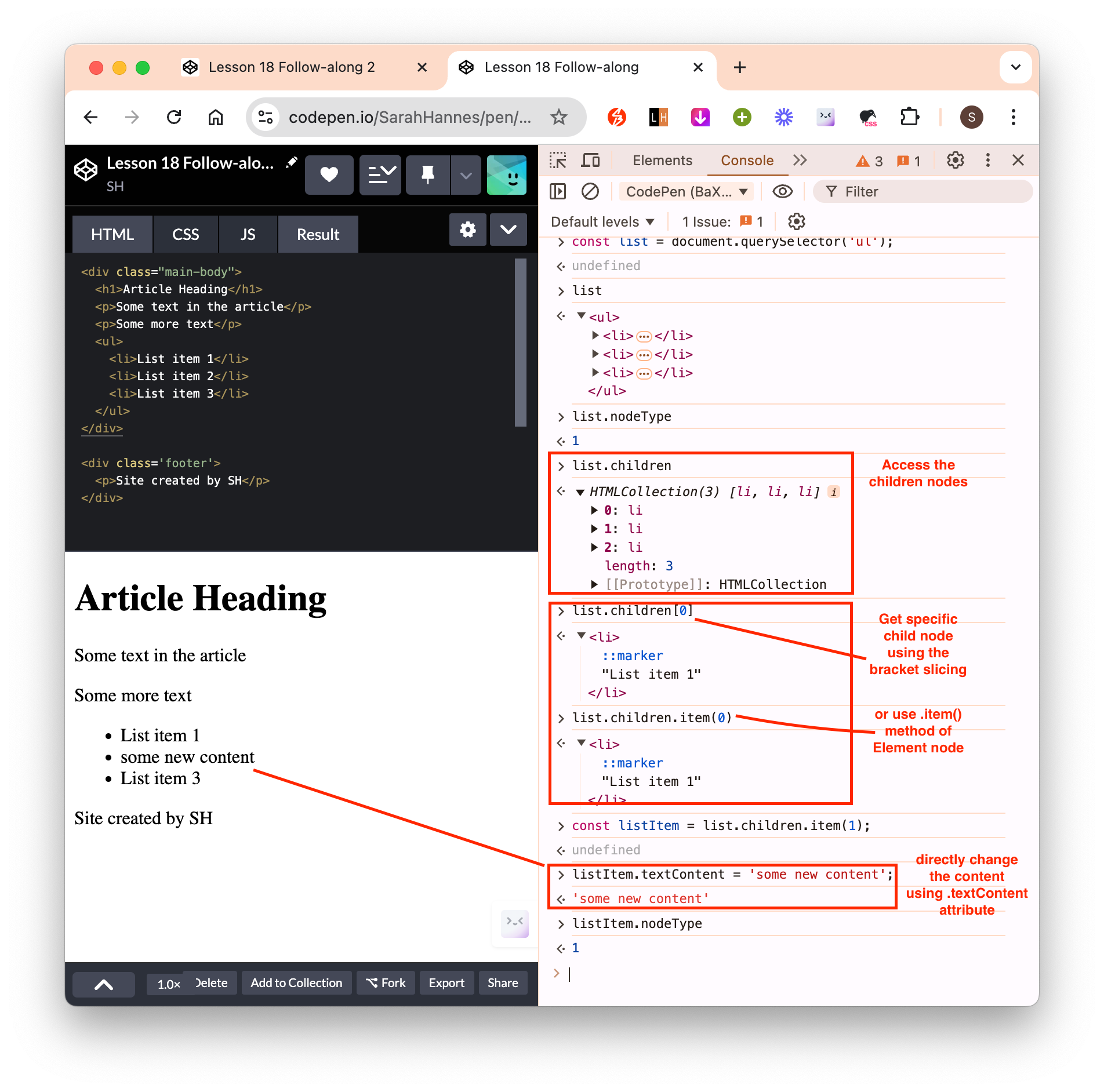Love this pen with the heart button
This screenshot has width=1104, height=1092.
coord(329,174)
